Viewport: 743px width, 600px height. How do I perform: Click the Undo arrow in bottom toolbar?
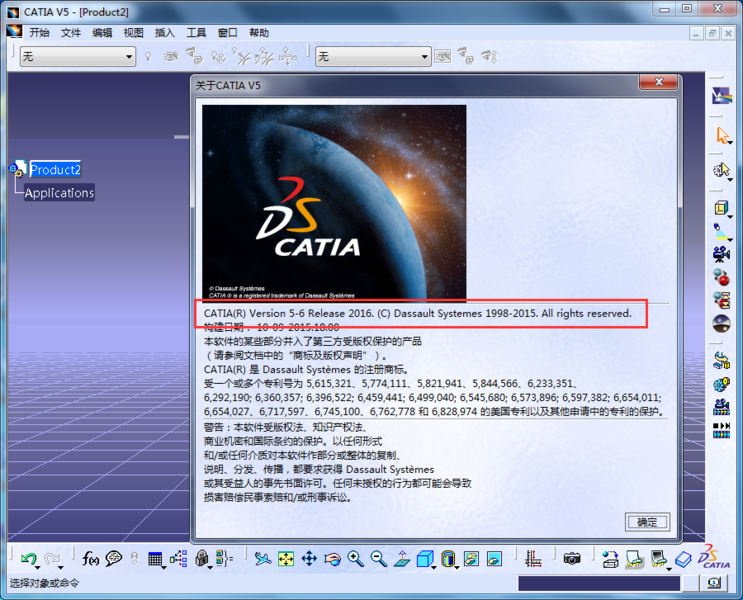click(27, 559)
